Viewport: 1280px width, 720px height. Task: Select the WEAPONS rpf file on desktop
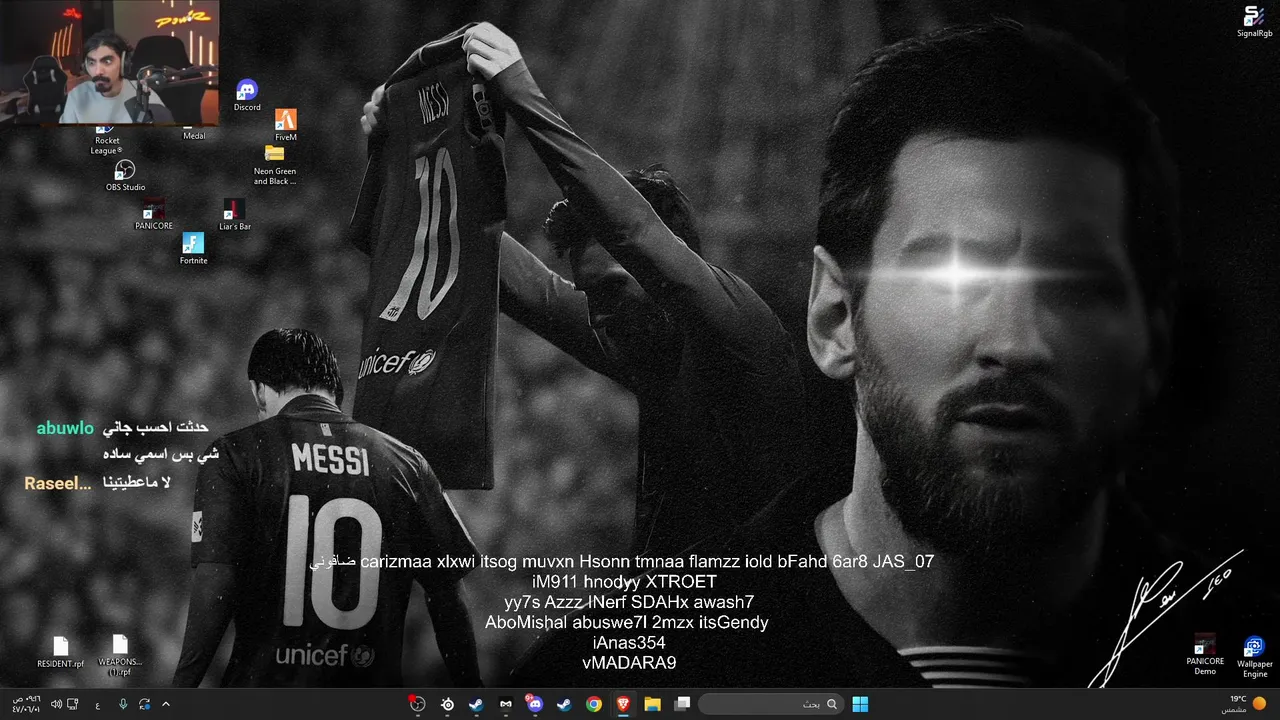(120, 656)
